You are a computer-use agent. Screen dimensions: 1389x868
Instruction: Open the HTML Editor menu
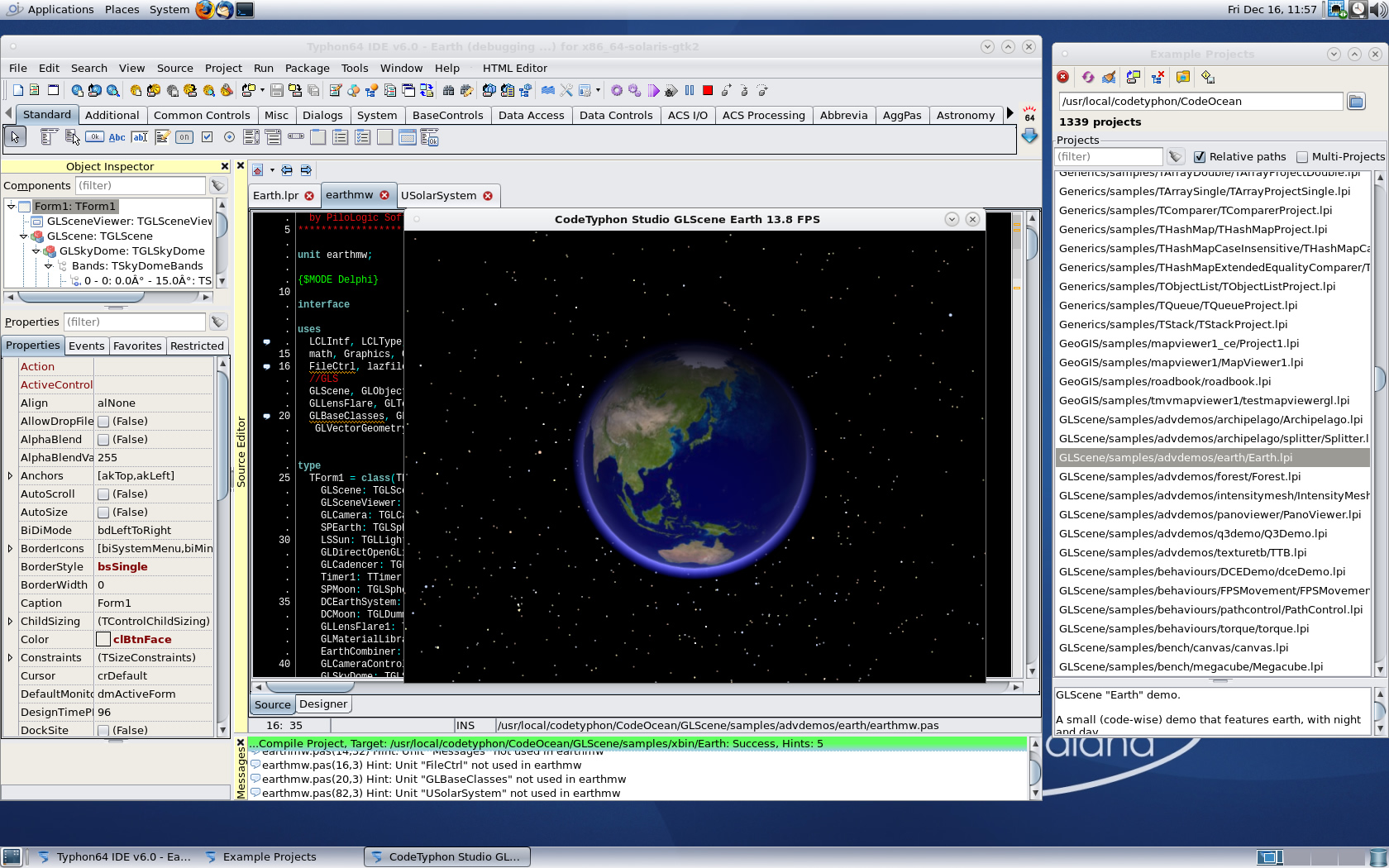(x=514, y=69)
